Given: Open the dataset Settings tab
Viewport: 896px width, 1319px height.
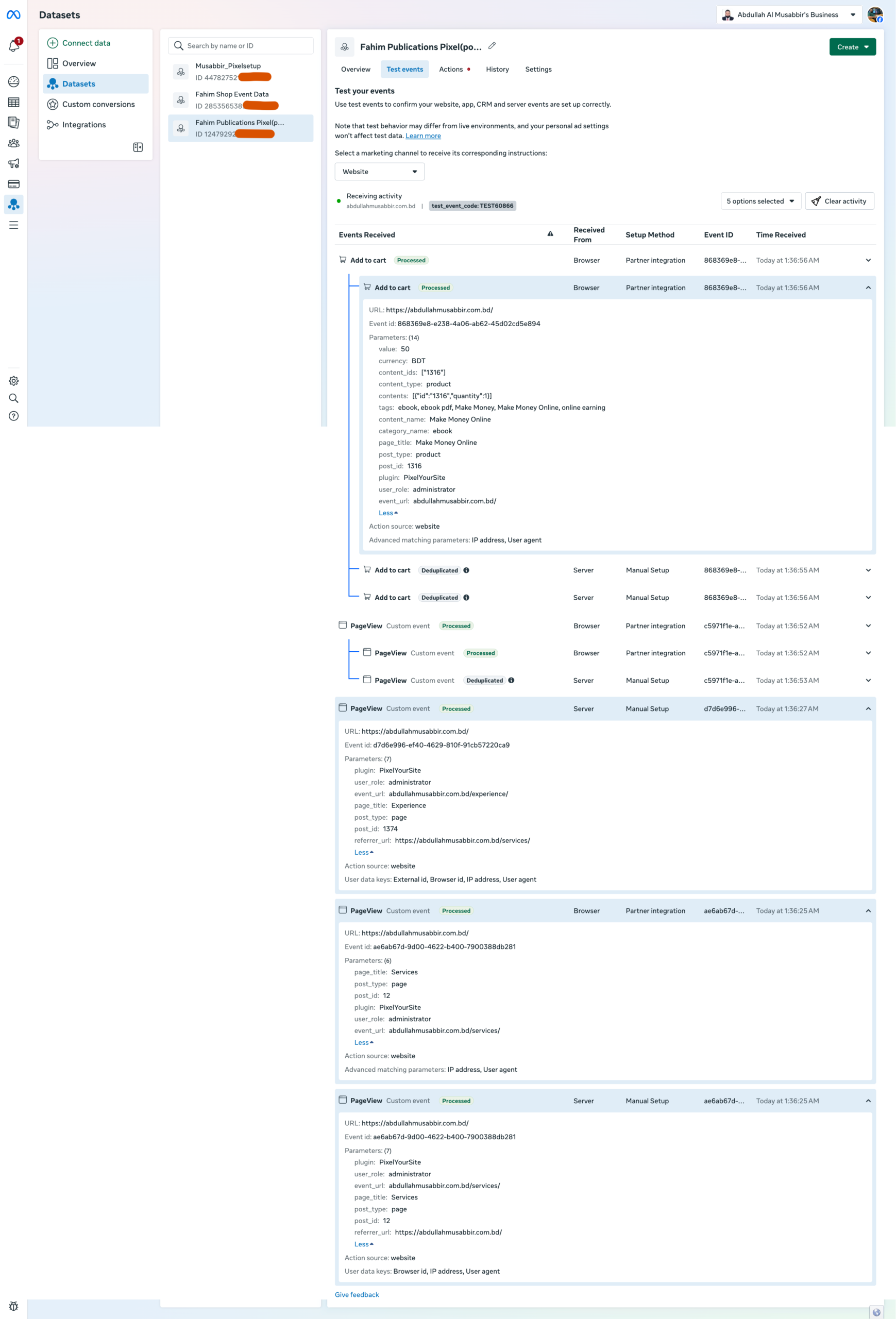Looking at the screenshot, I should 538,69.
